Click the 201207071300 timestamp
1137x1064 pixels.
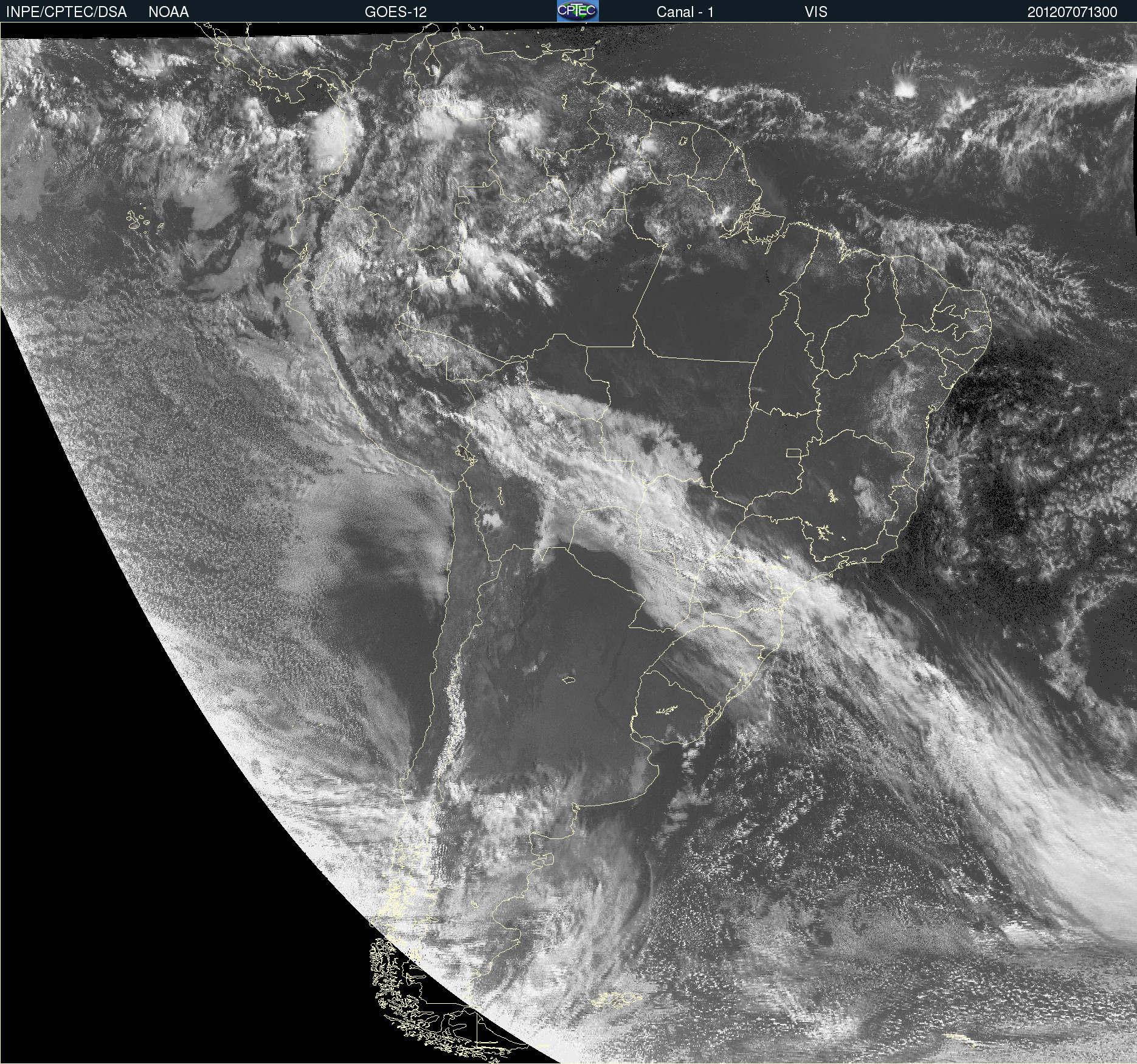coord(1073,12)
